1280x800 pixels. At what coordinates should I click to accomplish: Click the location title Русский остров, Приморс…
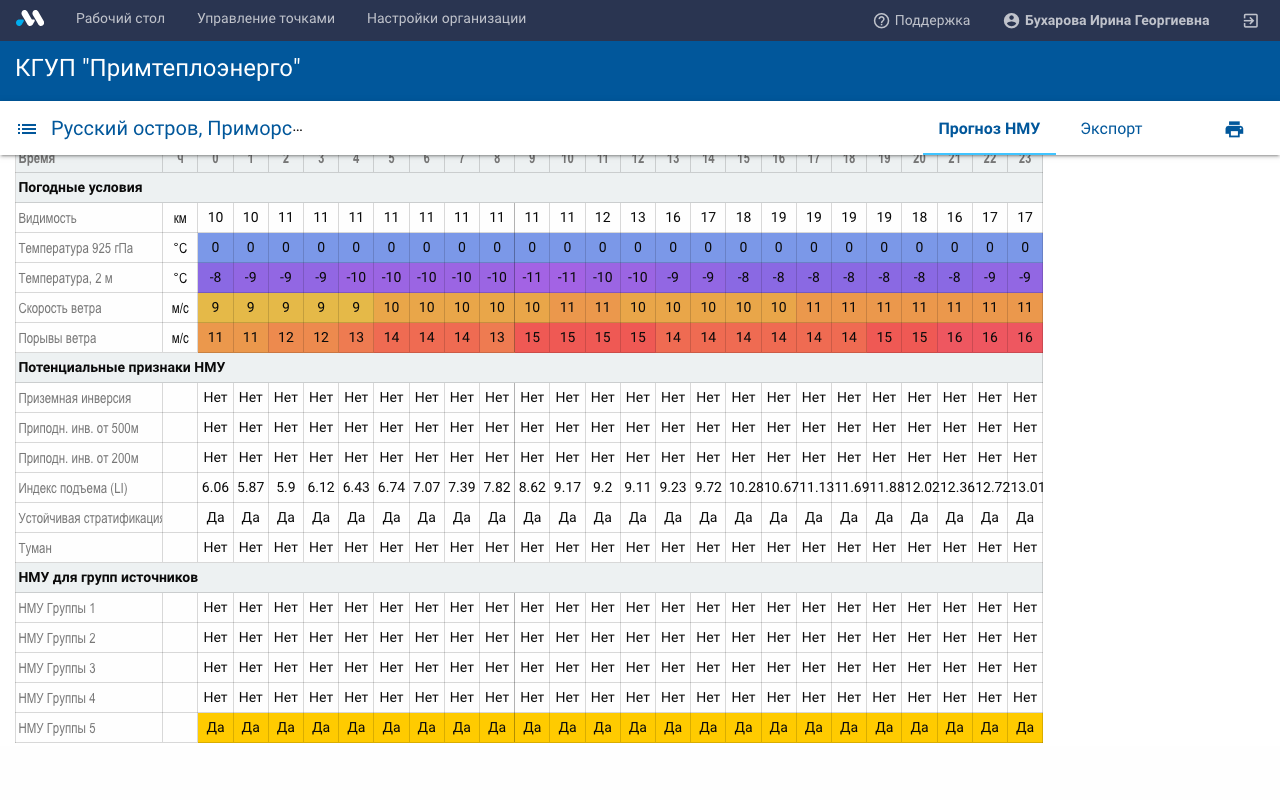tap(176, 129)
